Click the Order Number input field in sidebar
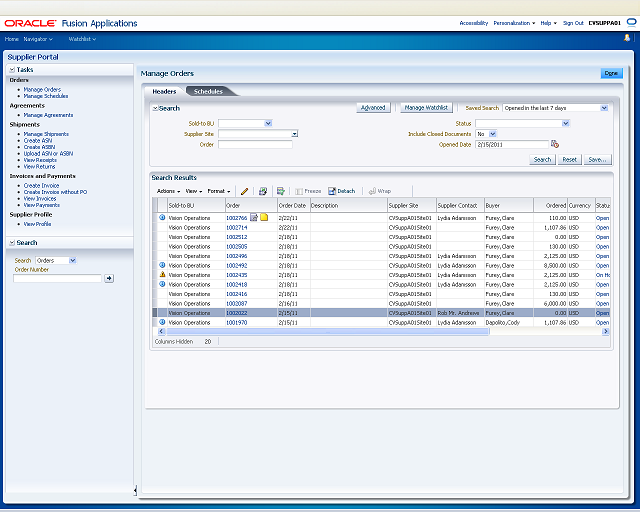640x512 pixels. pos(58,278)
